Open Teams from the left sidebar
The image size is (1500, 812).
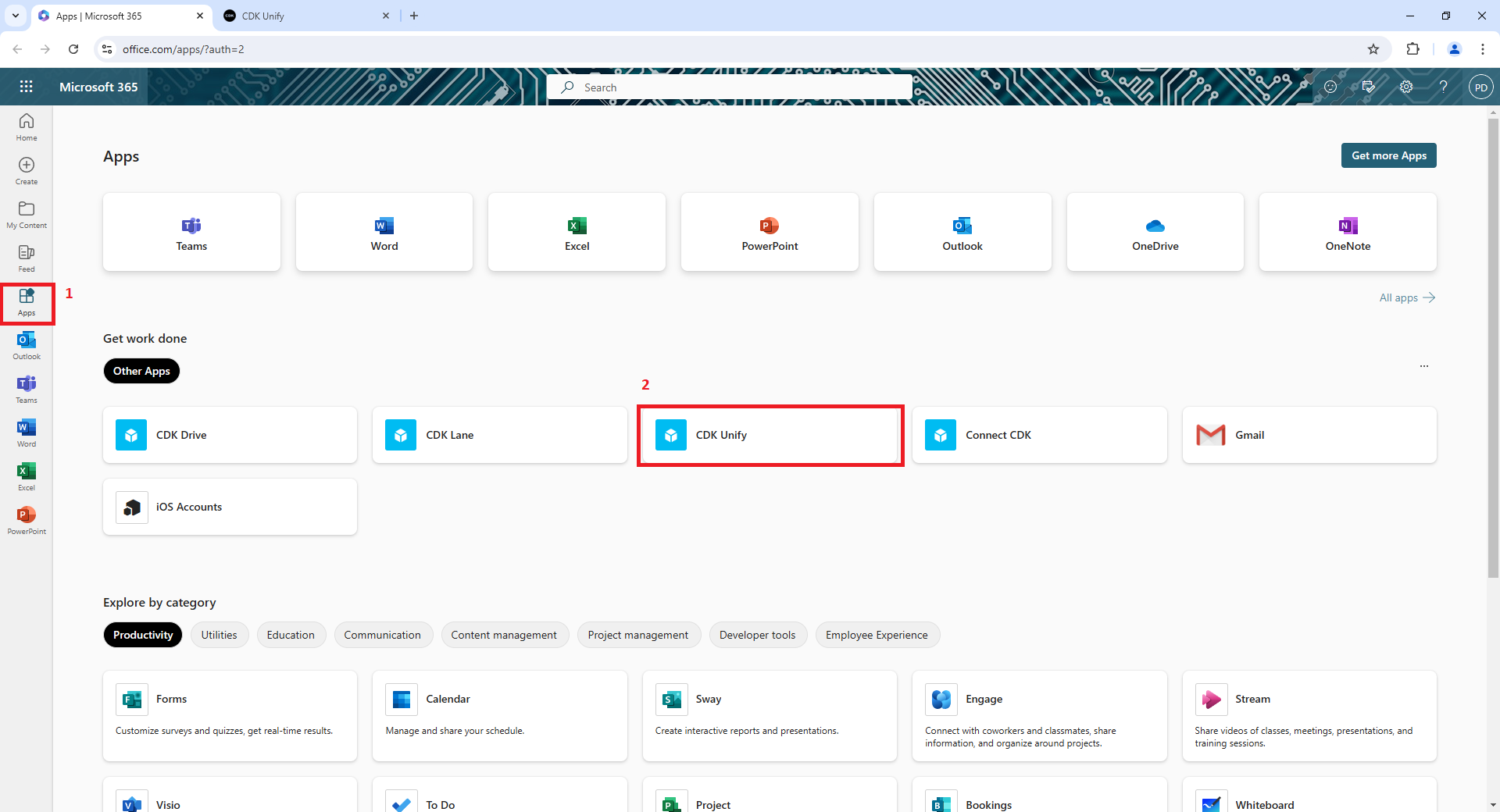(x=27, y=390)
